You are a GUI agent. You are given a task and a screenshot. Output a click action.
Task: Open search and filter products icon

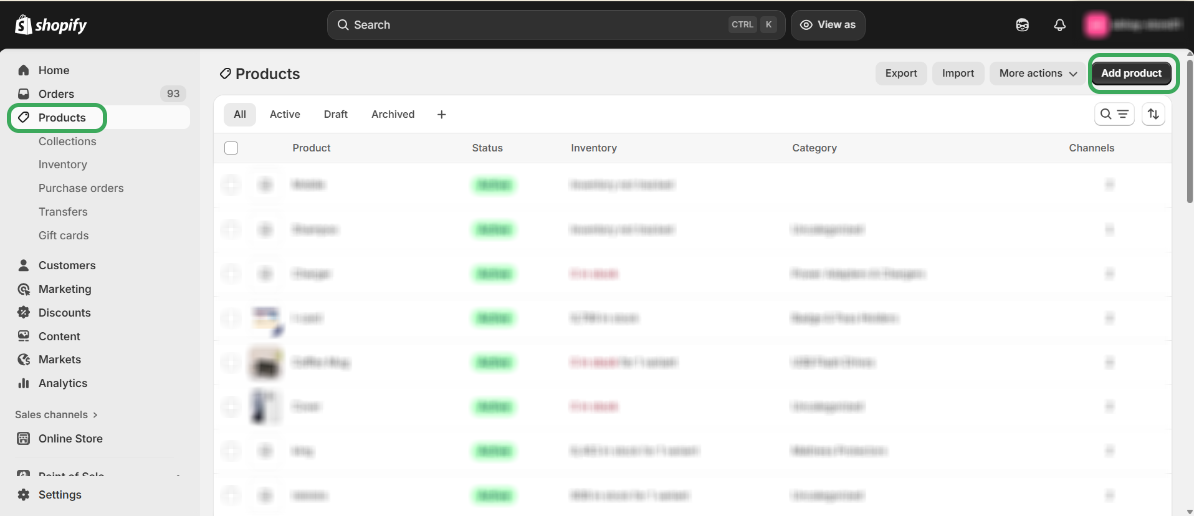pyautogui.click(x=1115, y=114)
